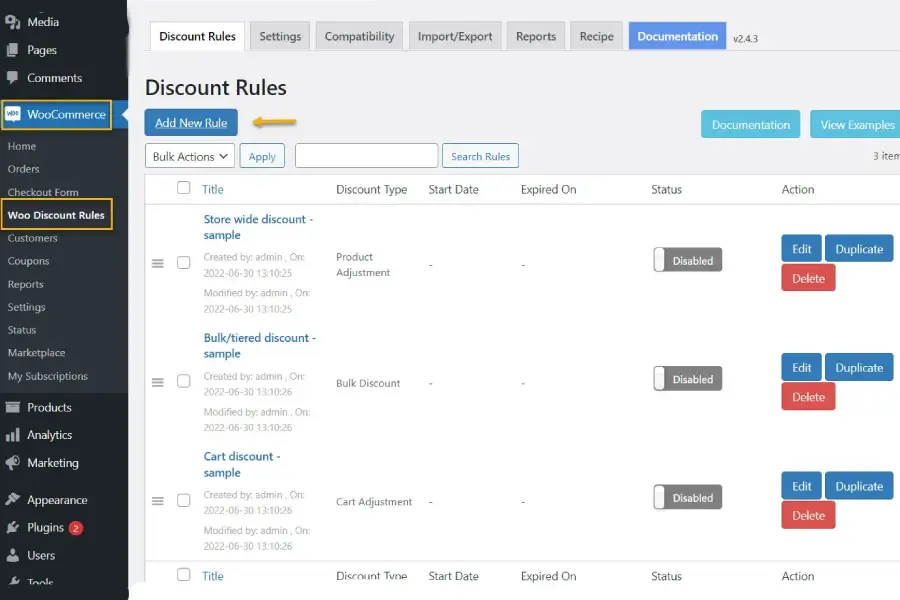
Task: Open the blue Documentation tab
Action: [x=677, y=36]
